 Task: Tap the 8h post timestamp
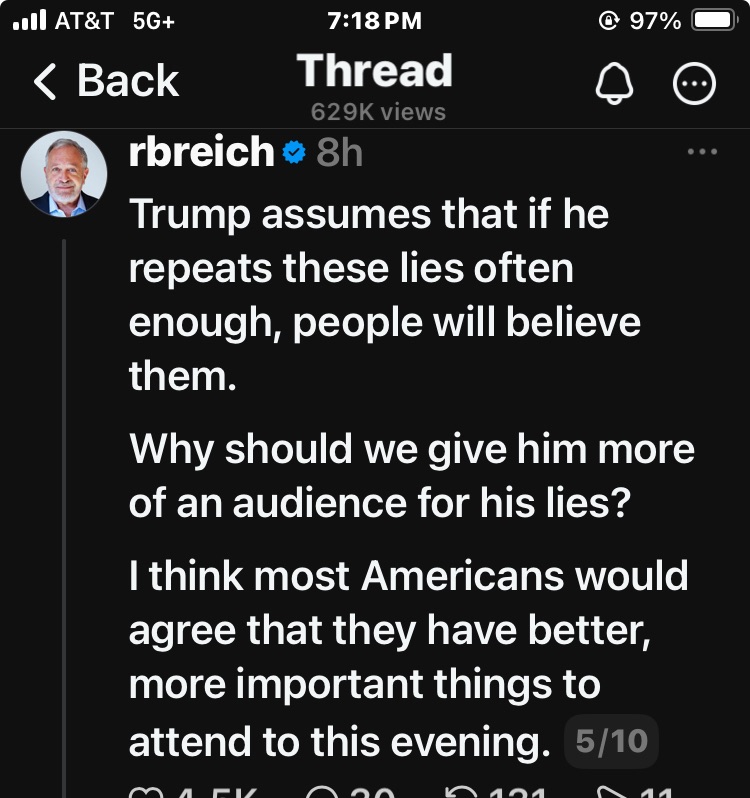[x=339, y=153]
